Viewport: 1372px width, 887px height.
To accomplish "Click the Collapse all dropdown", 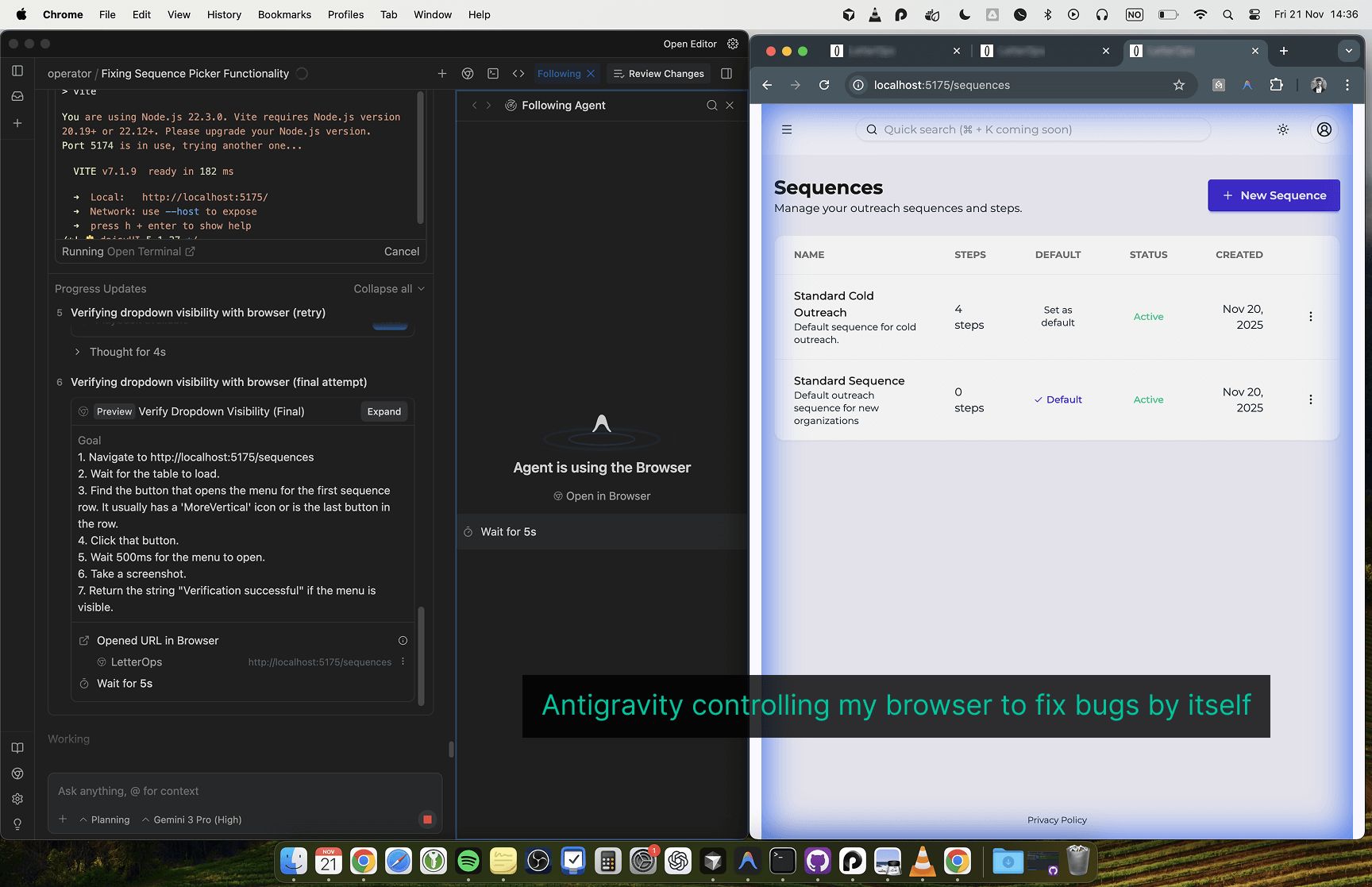I will pos(389,289).
